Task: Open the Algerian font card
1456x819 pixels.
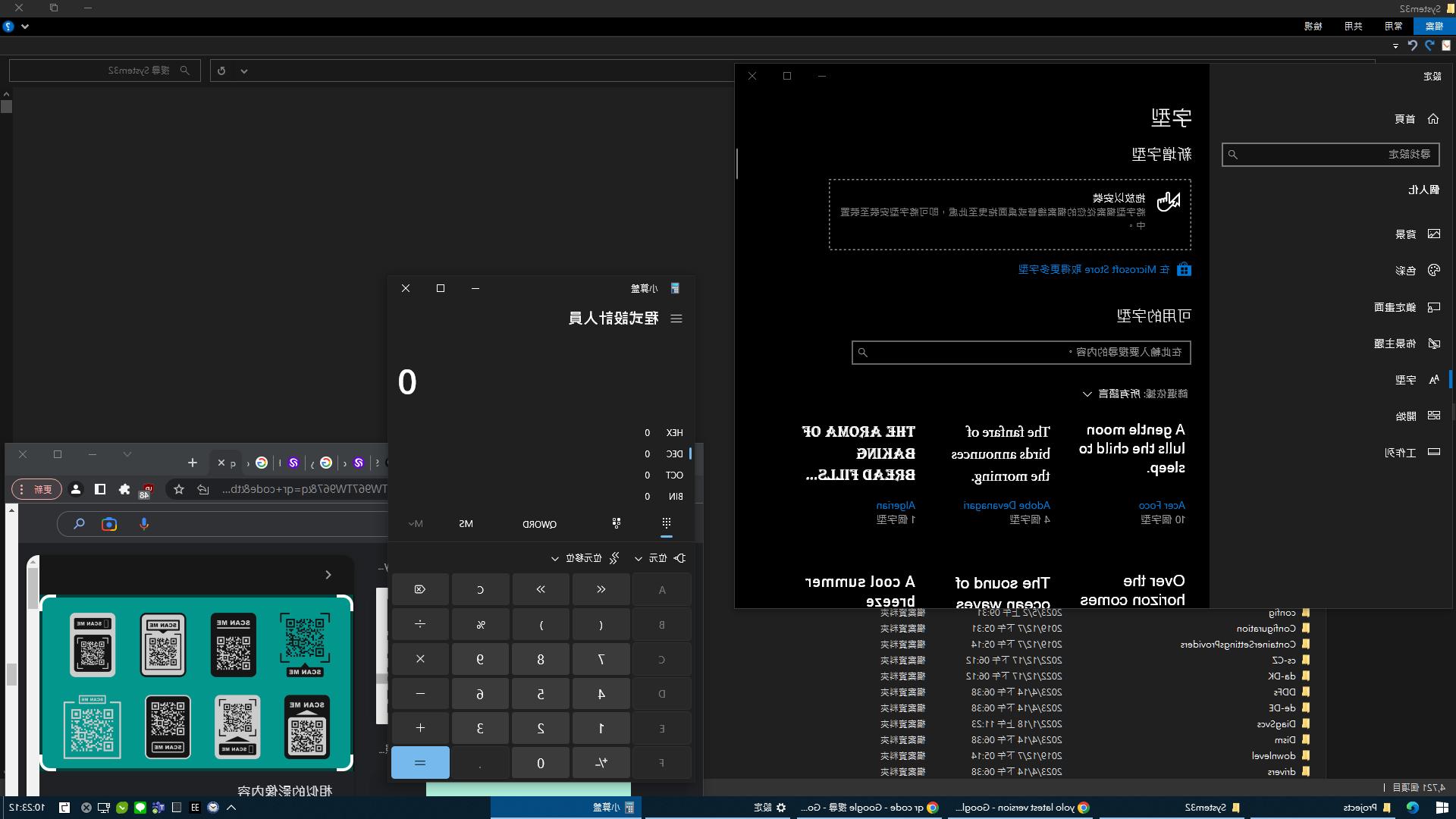Action: click(858, 473)
